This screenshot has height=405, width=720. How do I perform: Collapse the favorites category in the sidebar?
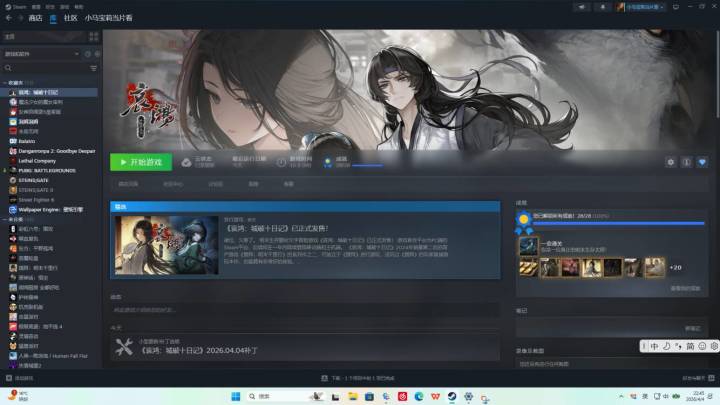[5, 83]
